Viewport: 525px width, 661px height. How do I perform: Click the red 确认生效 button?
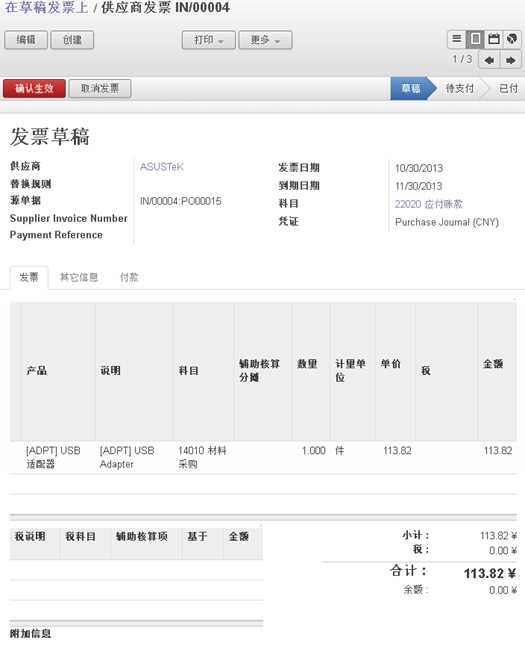pyautogui.click(x=34, y=89)
